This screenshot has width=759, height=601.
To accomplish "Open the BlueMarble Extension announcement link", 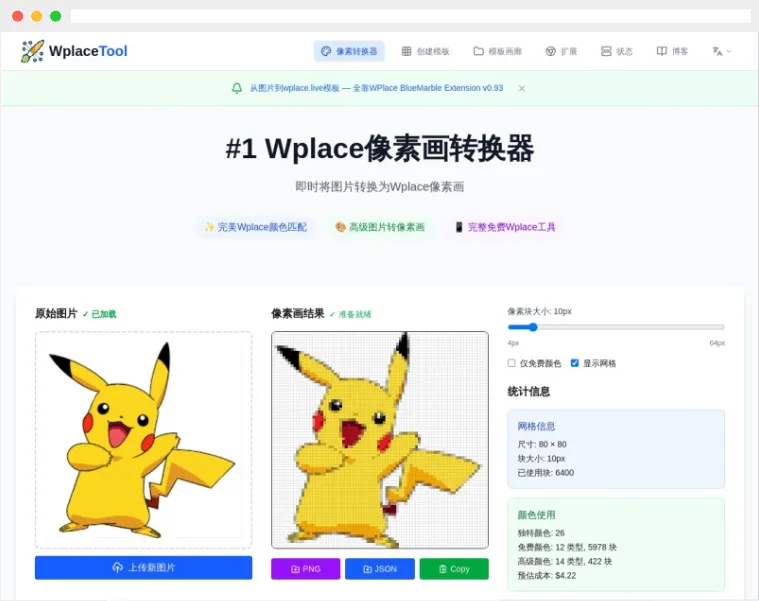I will pos(377,88).
